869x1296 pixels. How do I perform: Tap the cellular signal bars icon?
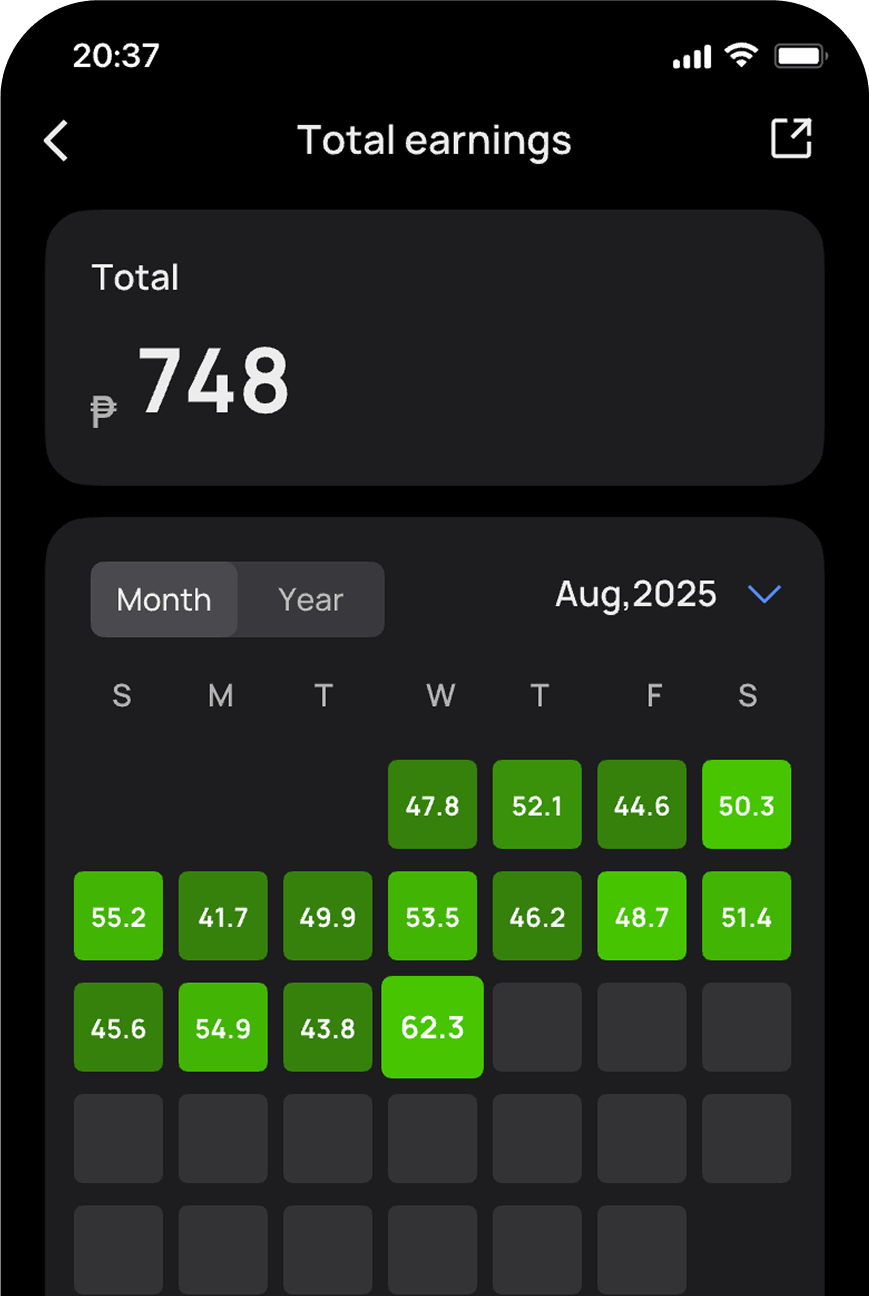coord(691,58)
